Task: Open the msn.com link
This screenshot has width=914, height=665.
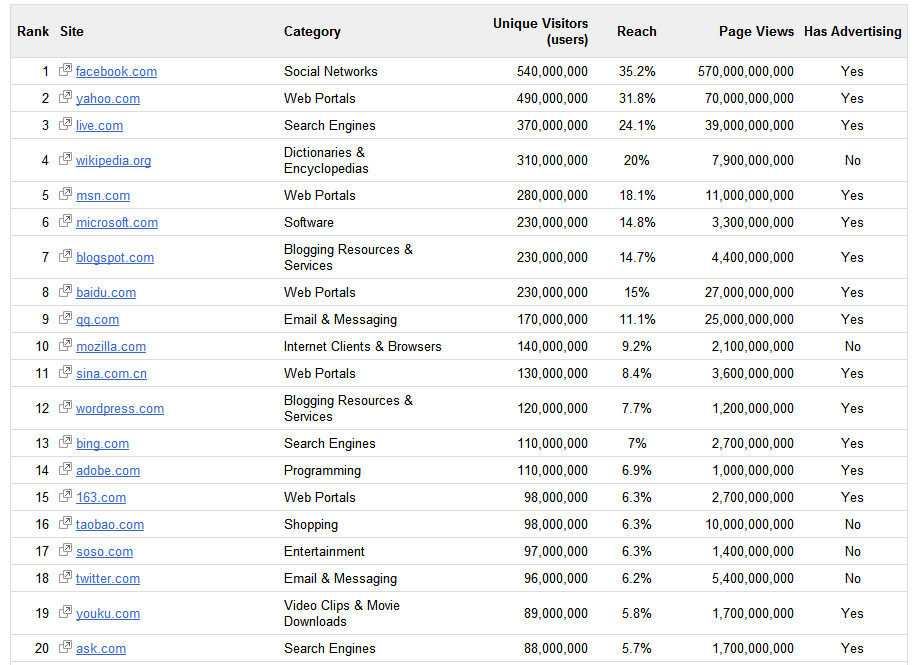Action: tap(103, 195)
